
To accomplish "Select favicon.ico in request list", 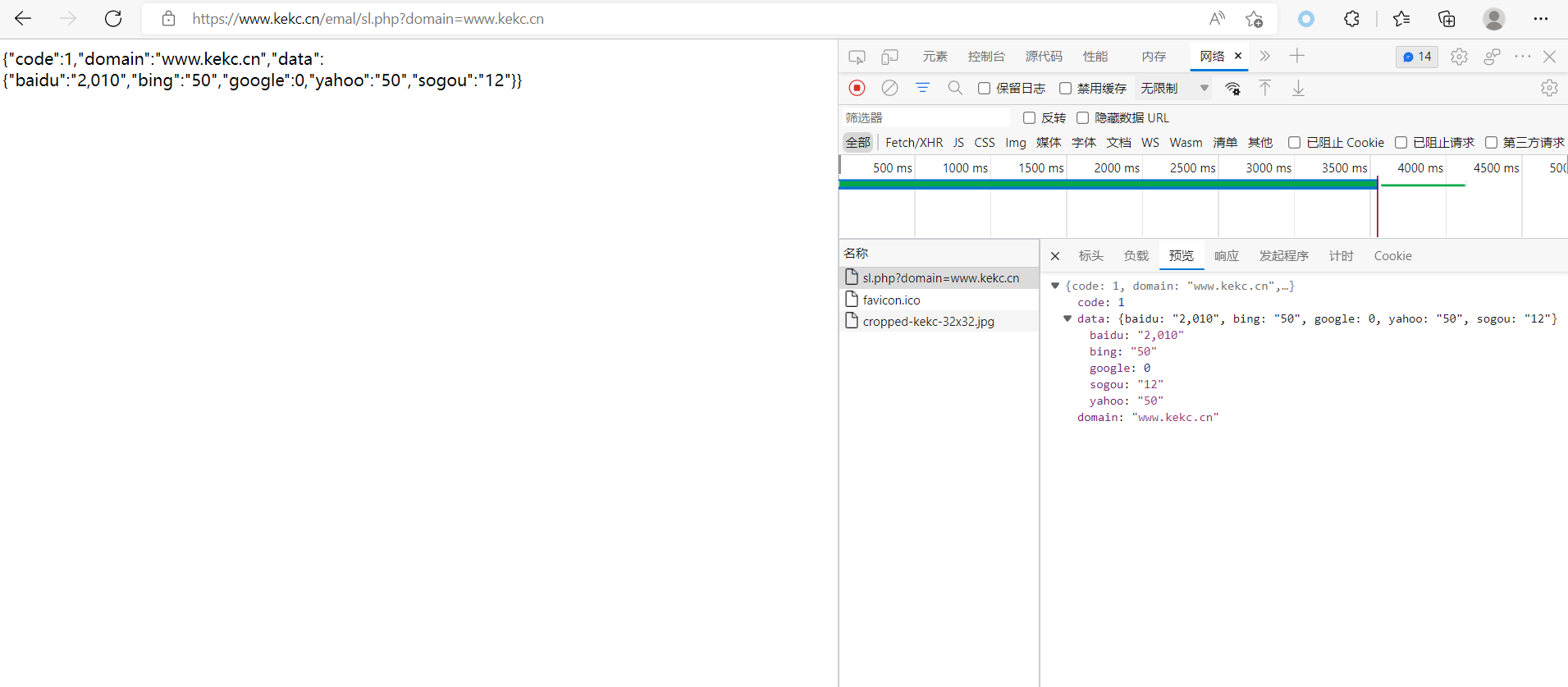I will (891, 300).
